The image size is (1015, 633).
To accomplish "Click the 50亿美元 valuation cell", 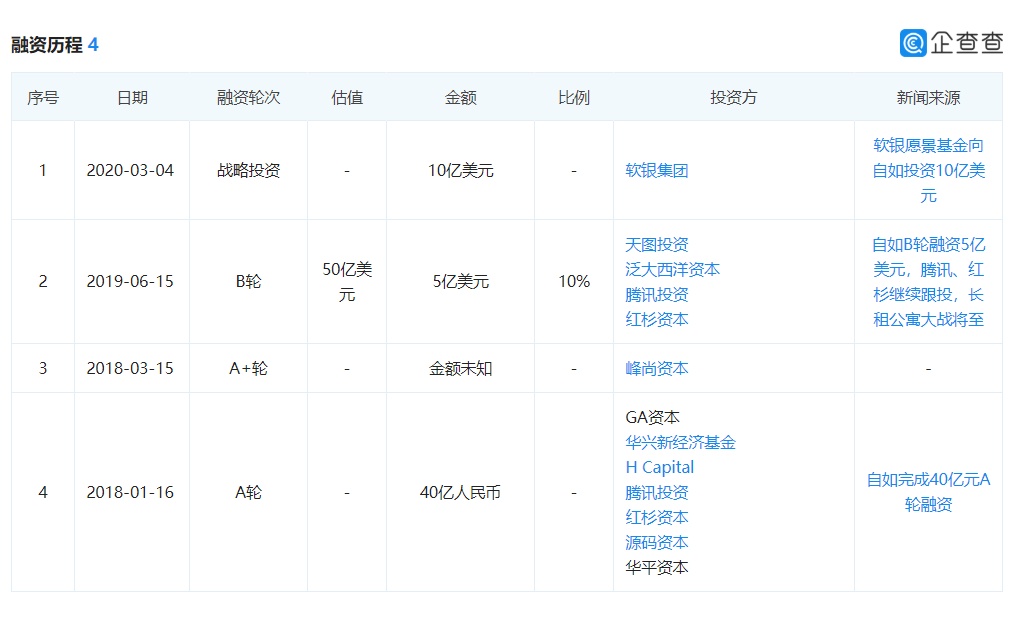I will [347, 282].
